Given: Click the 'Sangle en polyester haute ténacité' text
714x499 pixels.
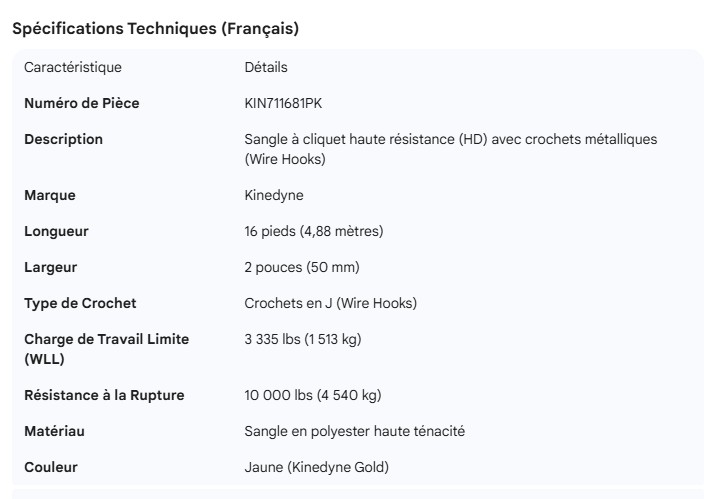Looking at the screenshot, I should coord(355,431).
